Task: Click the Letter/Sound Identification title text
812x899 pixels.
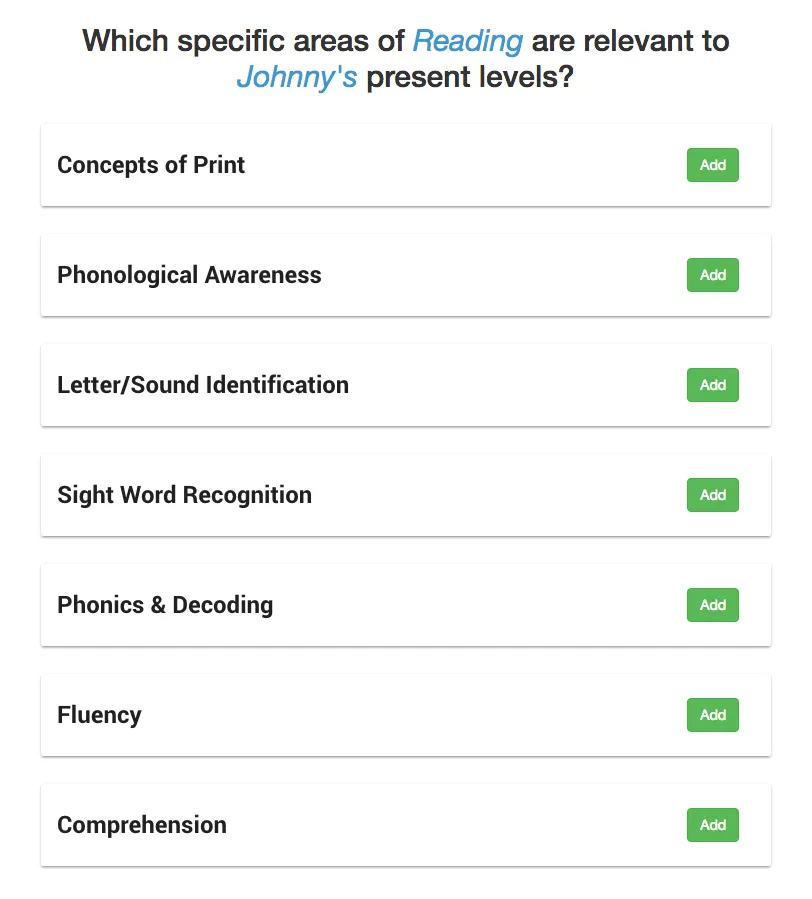Action: [x=203, y=385]
